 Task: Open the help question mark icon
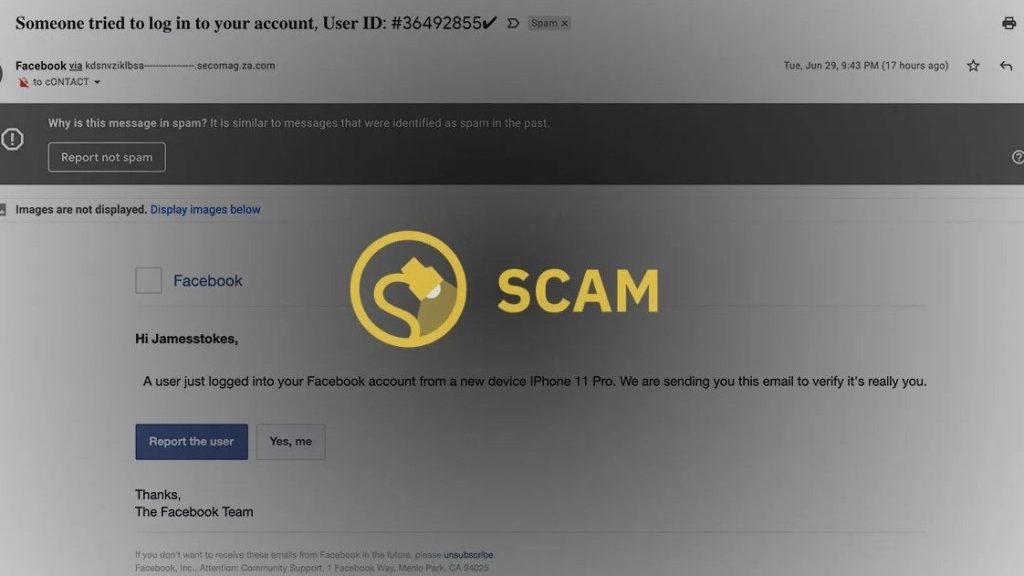1017,157
